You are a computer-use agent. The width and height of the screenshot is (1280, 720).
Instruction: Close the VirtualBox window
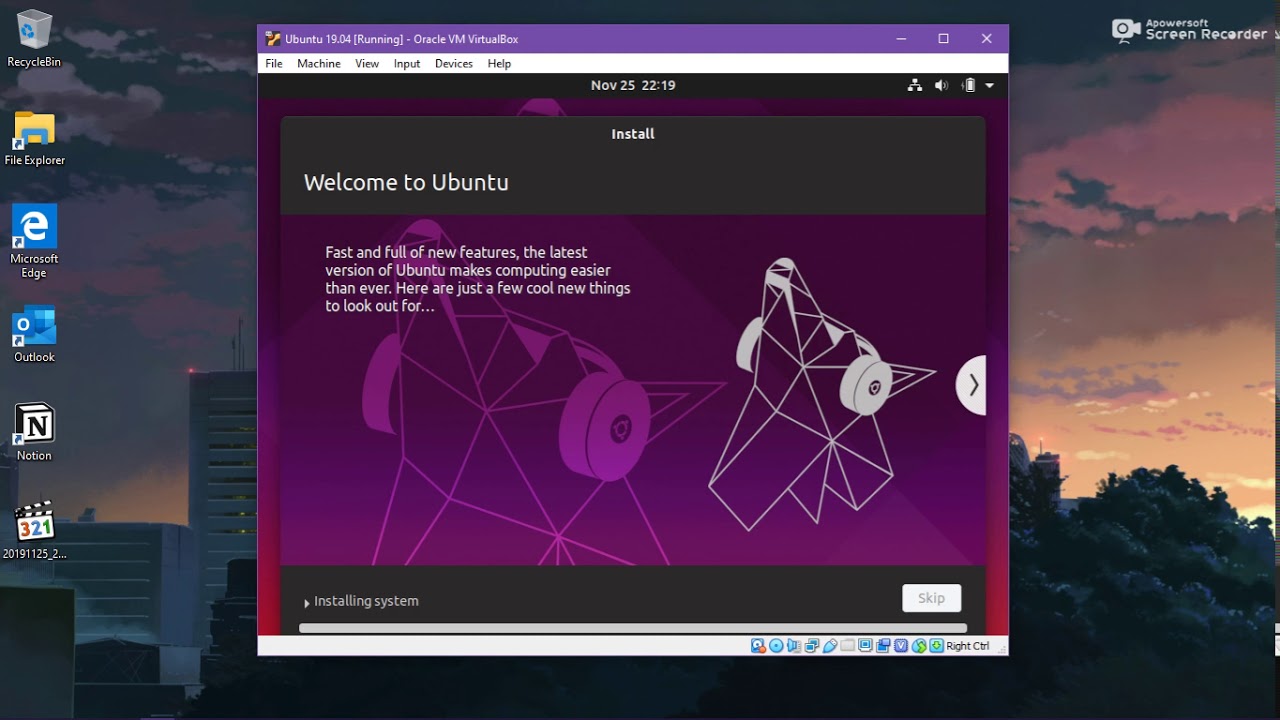(986, 39)
